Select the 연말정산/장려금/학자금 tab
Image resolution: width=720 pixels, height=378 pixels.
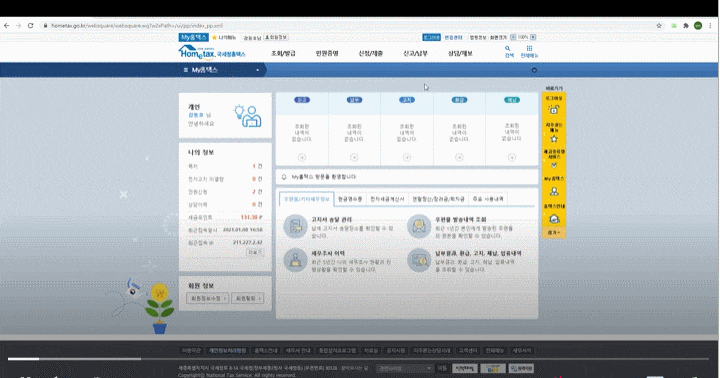438,199
